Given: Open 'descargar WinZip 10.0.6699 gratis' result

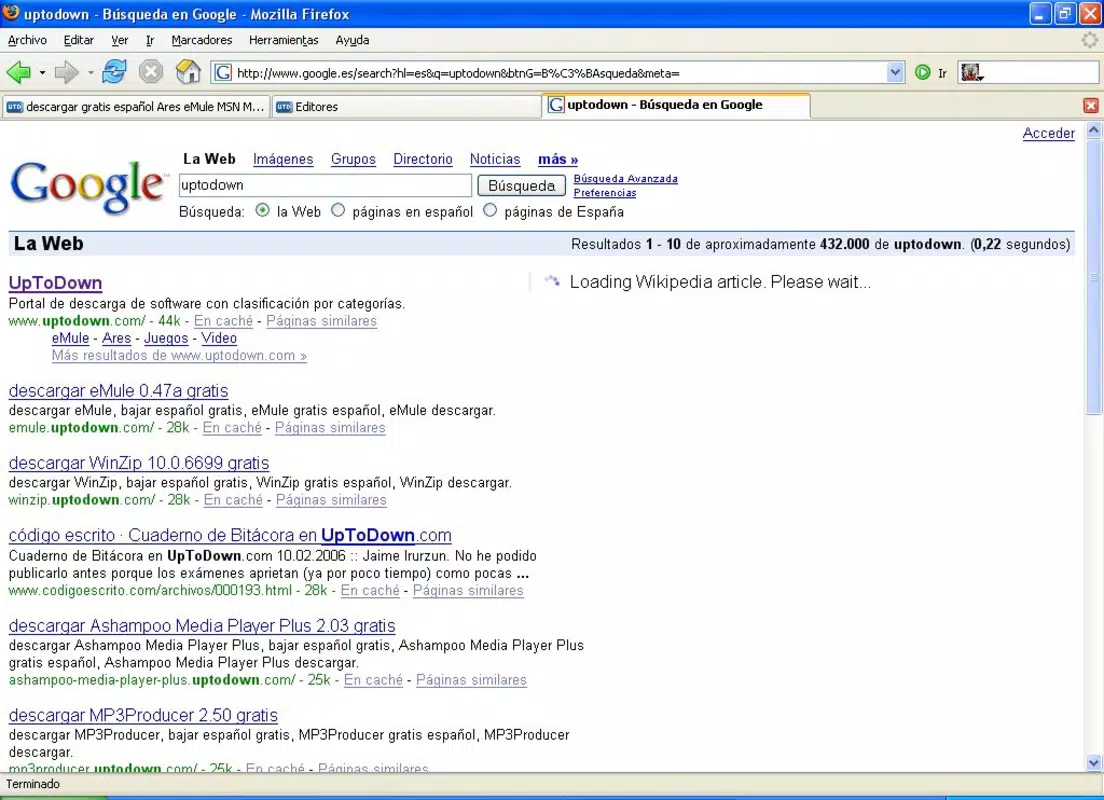Looking at the screenshot, I should (139, 463).
